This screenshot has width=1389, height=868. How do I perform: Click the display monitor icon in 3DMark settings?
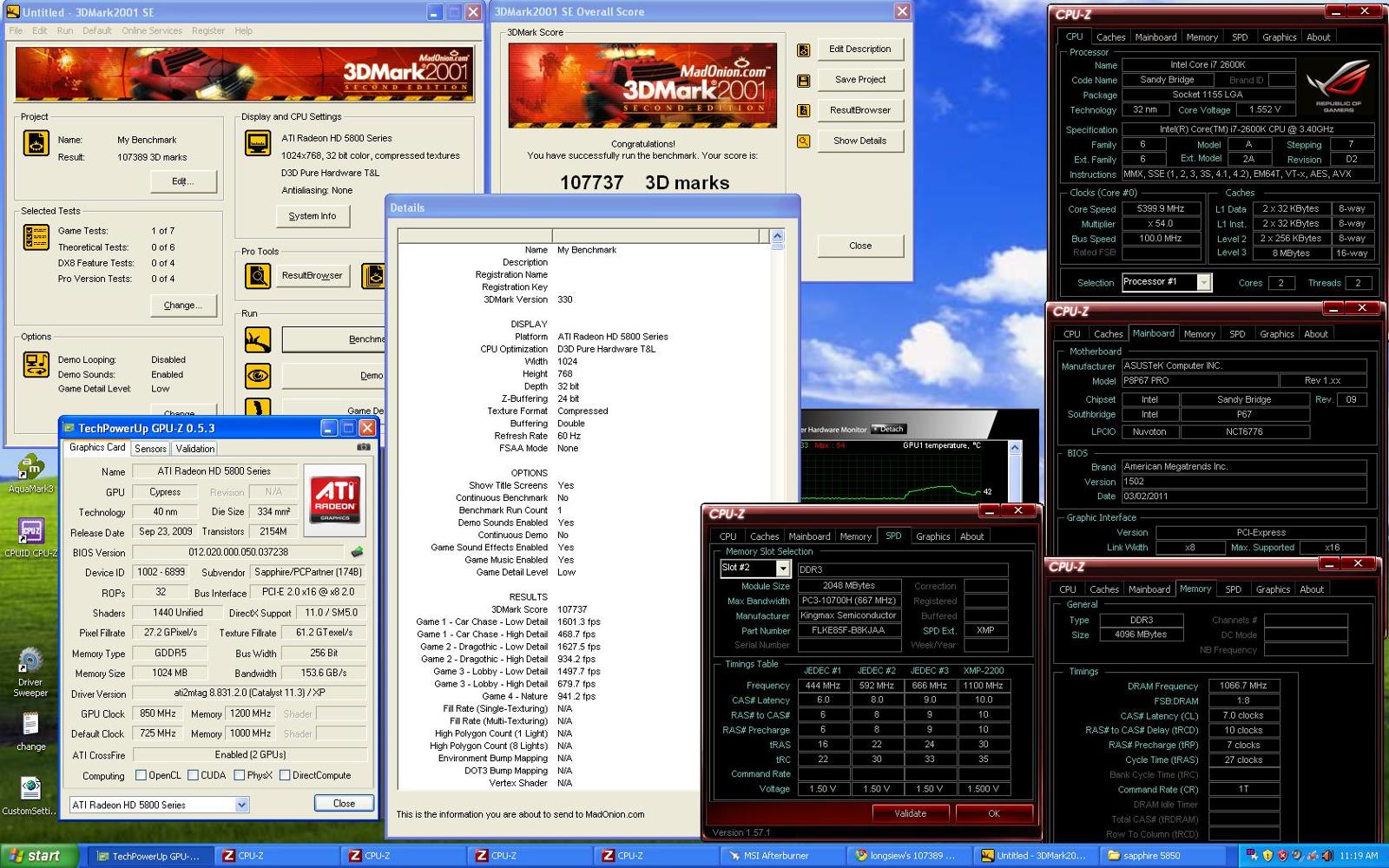(258, 142)
